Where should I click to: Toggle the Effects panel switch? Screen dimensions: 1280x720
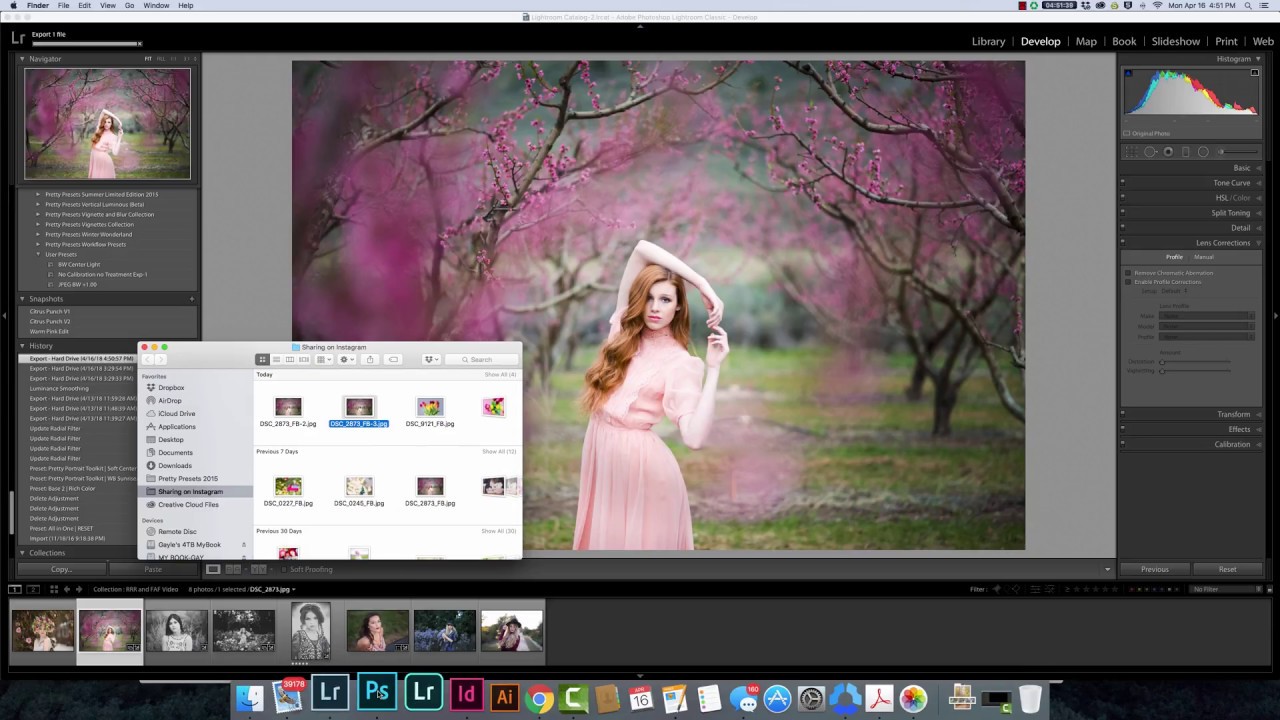(x=1122, y=429)
